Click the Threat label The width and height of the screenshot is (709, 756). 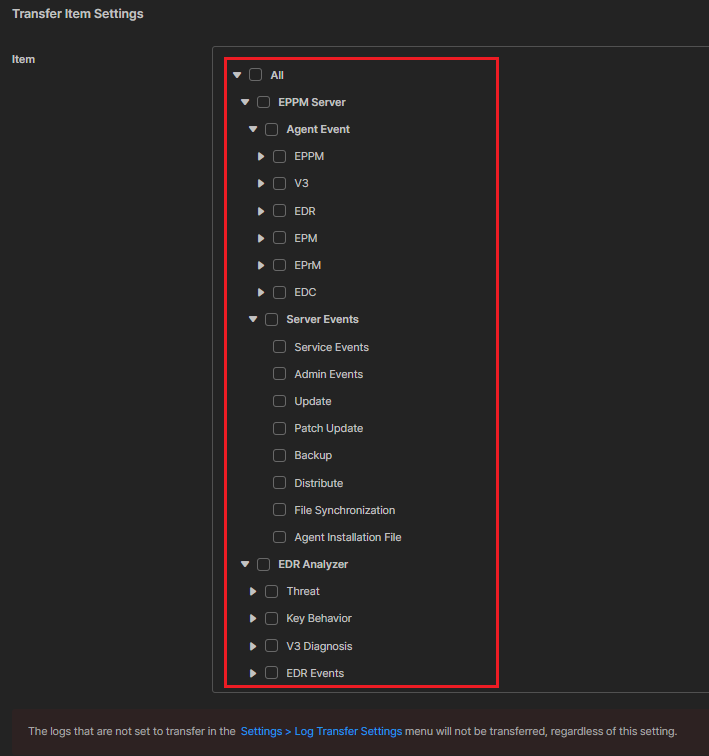303,591
